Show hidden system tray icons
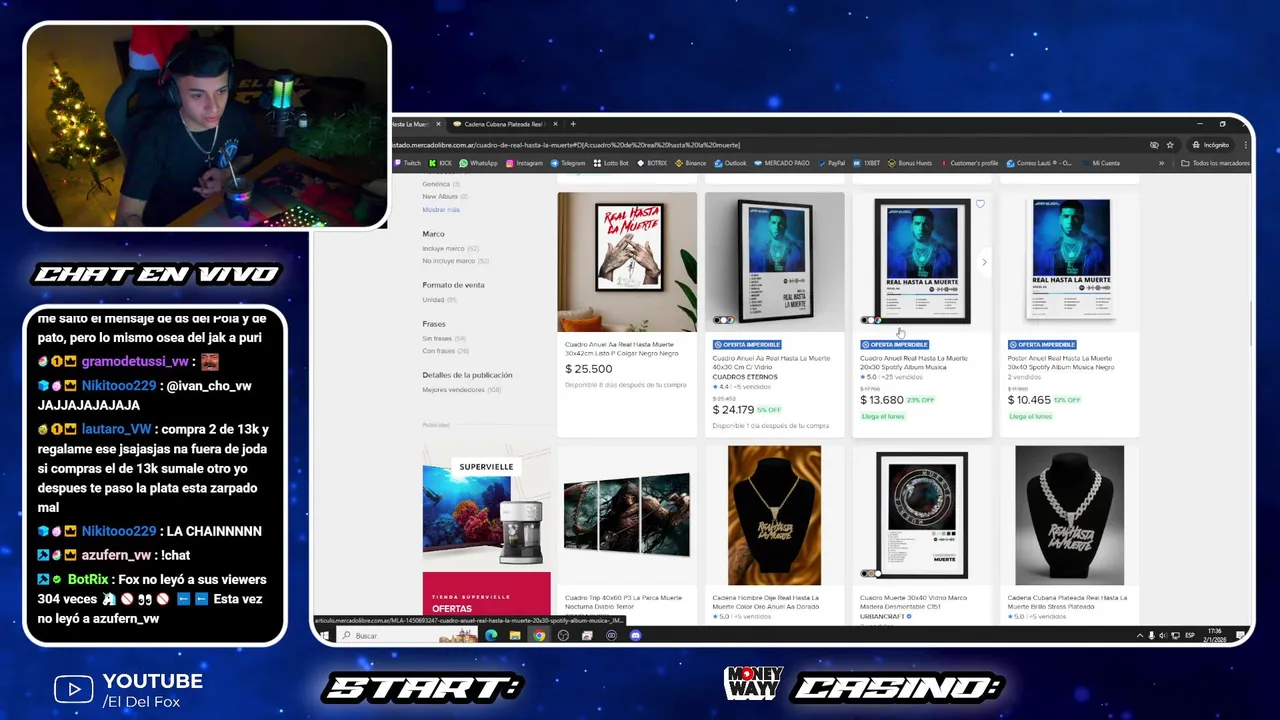 click(1140, 635)
